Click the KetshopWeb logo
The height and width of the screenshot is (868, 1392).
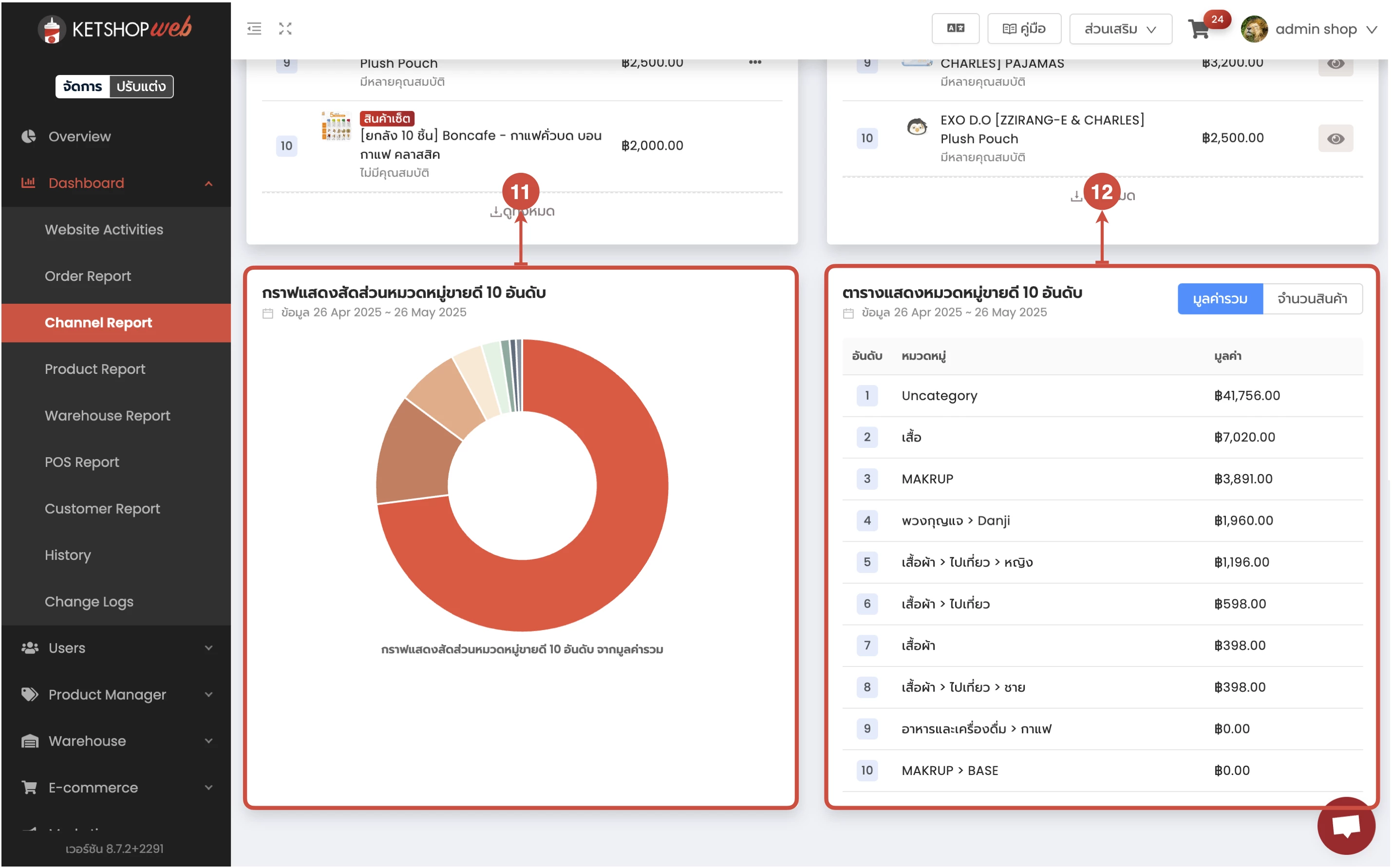coord(115,29)
